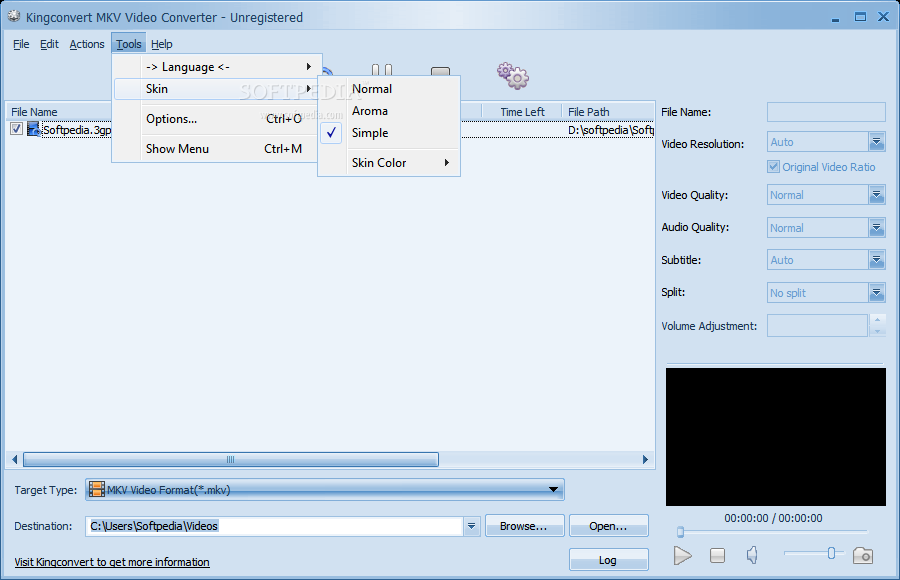
Task: Click scrollbar right arrow
Action: click(x=645, y=459)
